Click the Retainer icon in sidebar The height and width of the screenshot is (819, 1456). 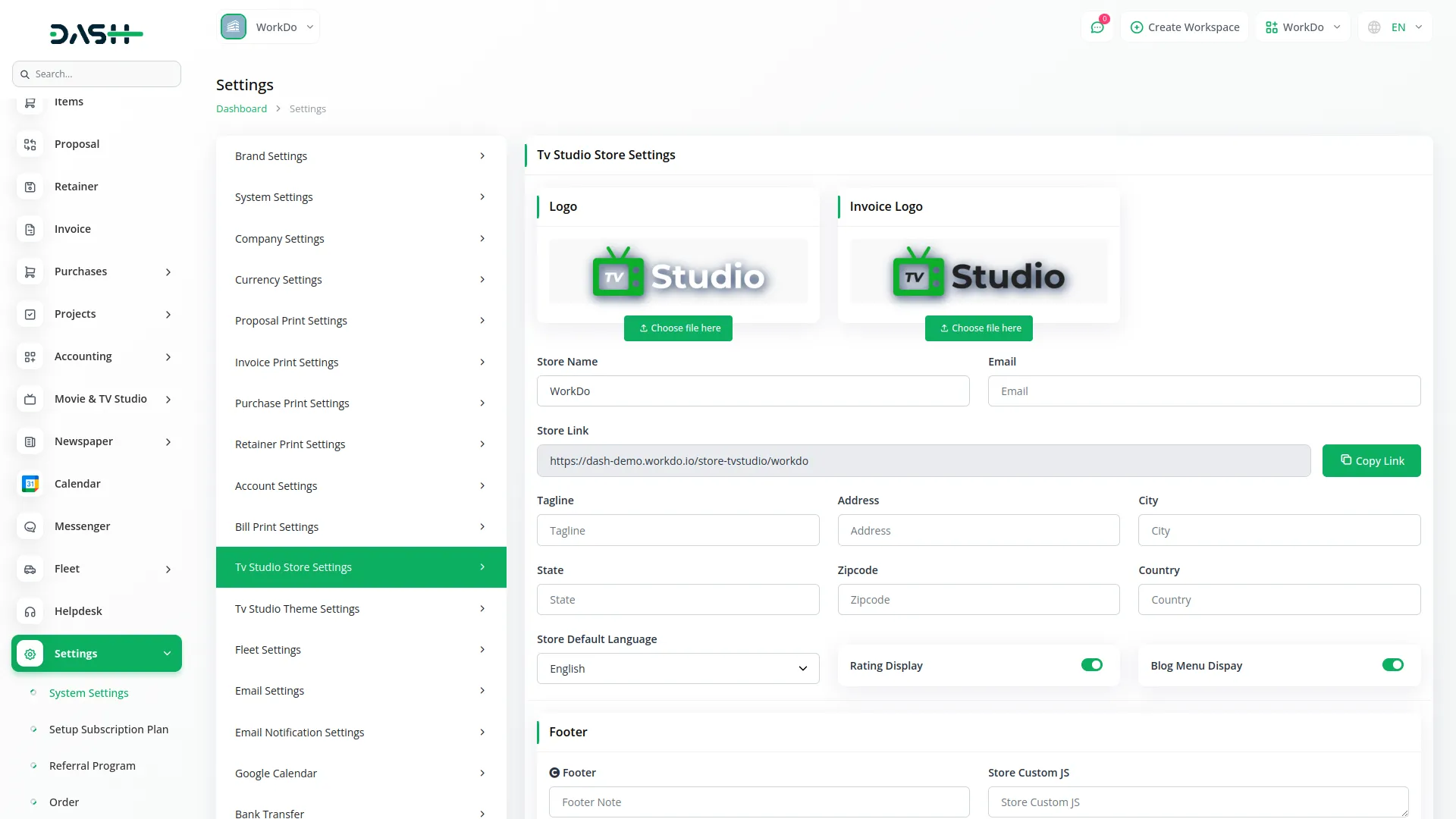pyautogui.click(x=30, y=187)
